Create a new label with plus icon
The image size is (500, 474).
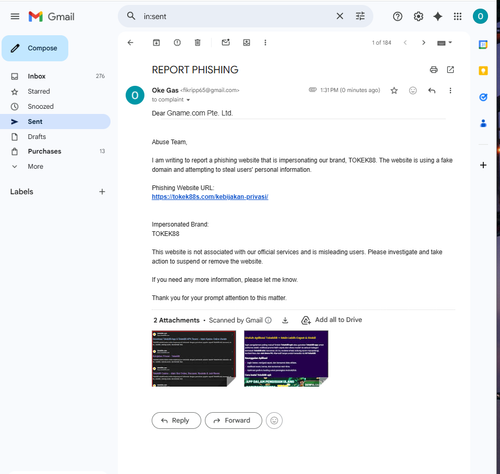102,192
